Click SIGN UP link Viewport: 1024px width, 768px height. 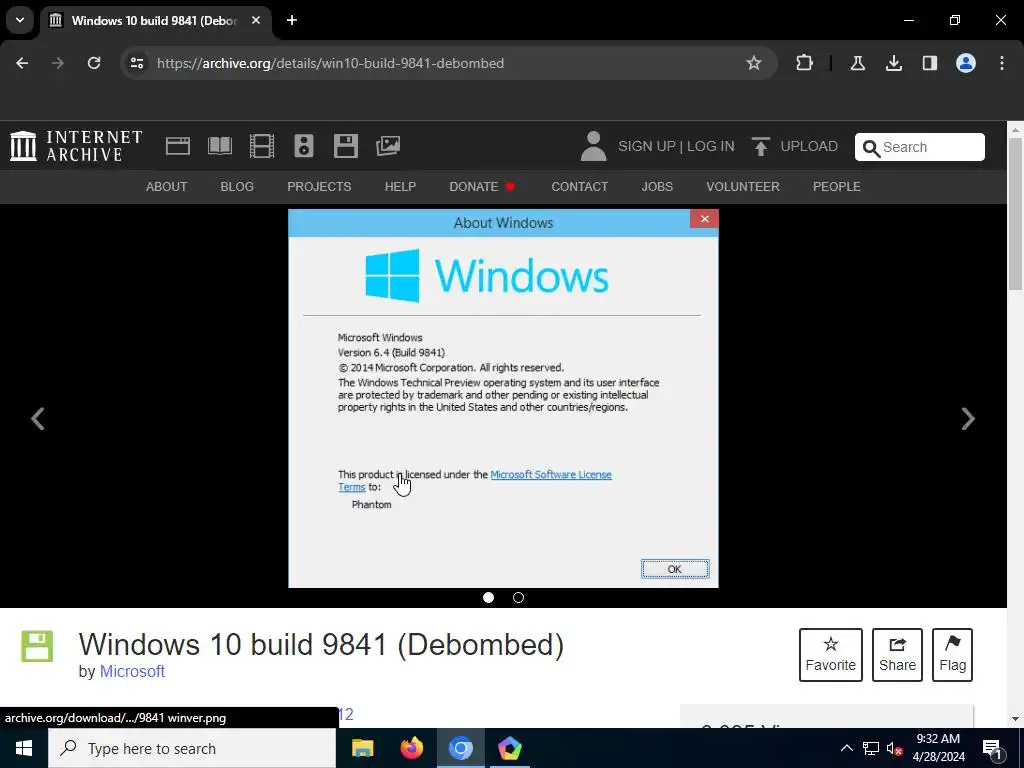(x=647, y=146)
